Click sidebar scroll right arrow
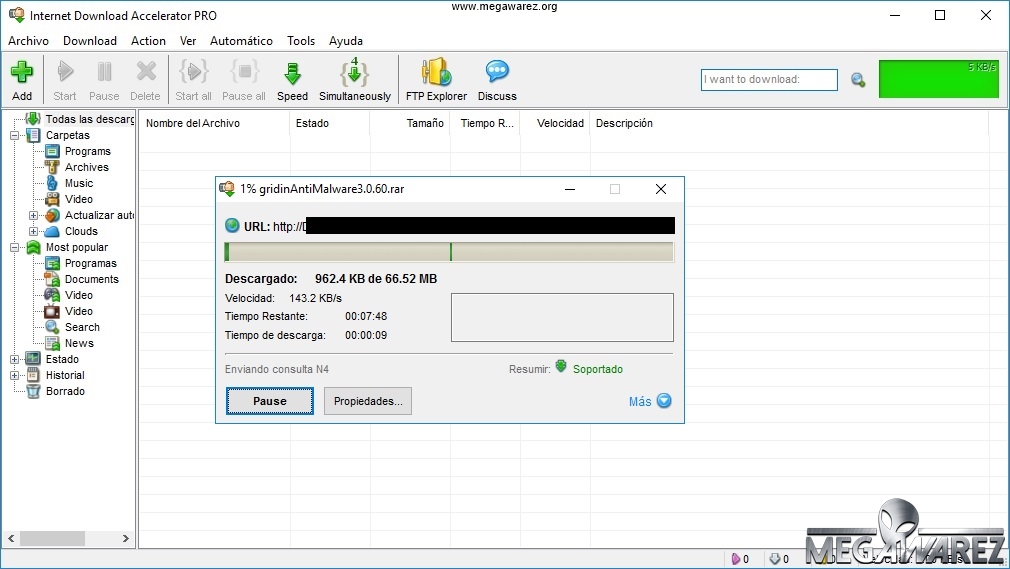The height and width of the screenshot is (569, 1010). click(x=126, y=538)
